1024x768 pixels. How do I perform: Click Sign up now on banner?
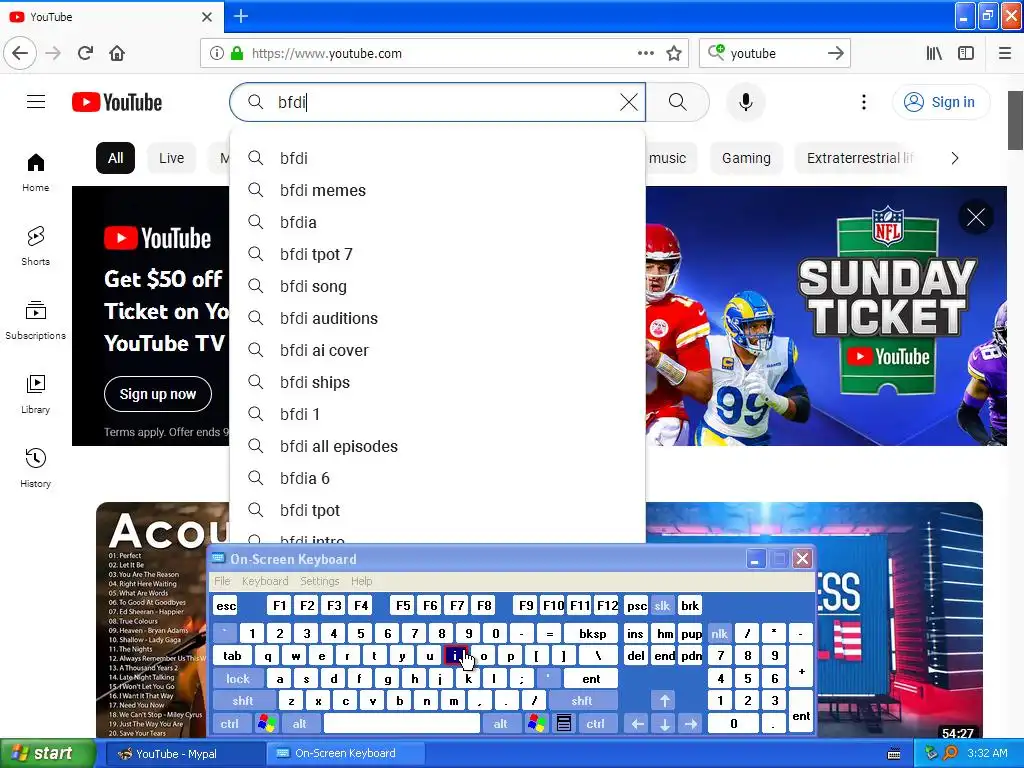[x=157, y=394]
